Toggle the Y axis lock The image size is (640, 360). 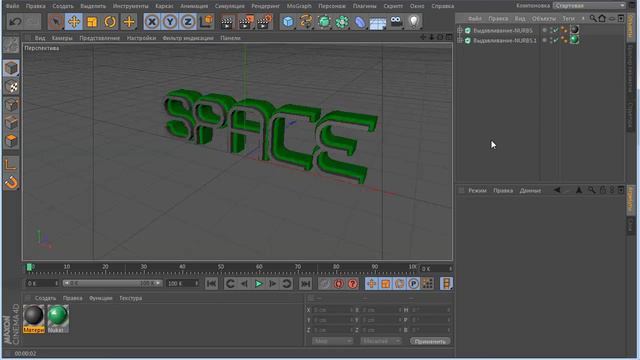coord(170,22)
